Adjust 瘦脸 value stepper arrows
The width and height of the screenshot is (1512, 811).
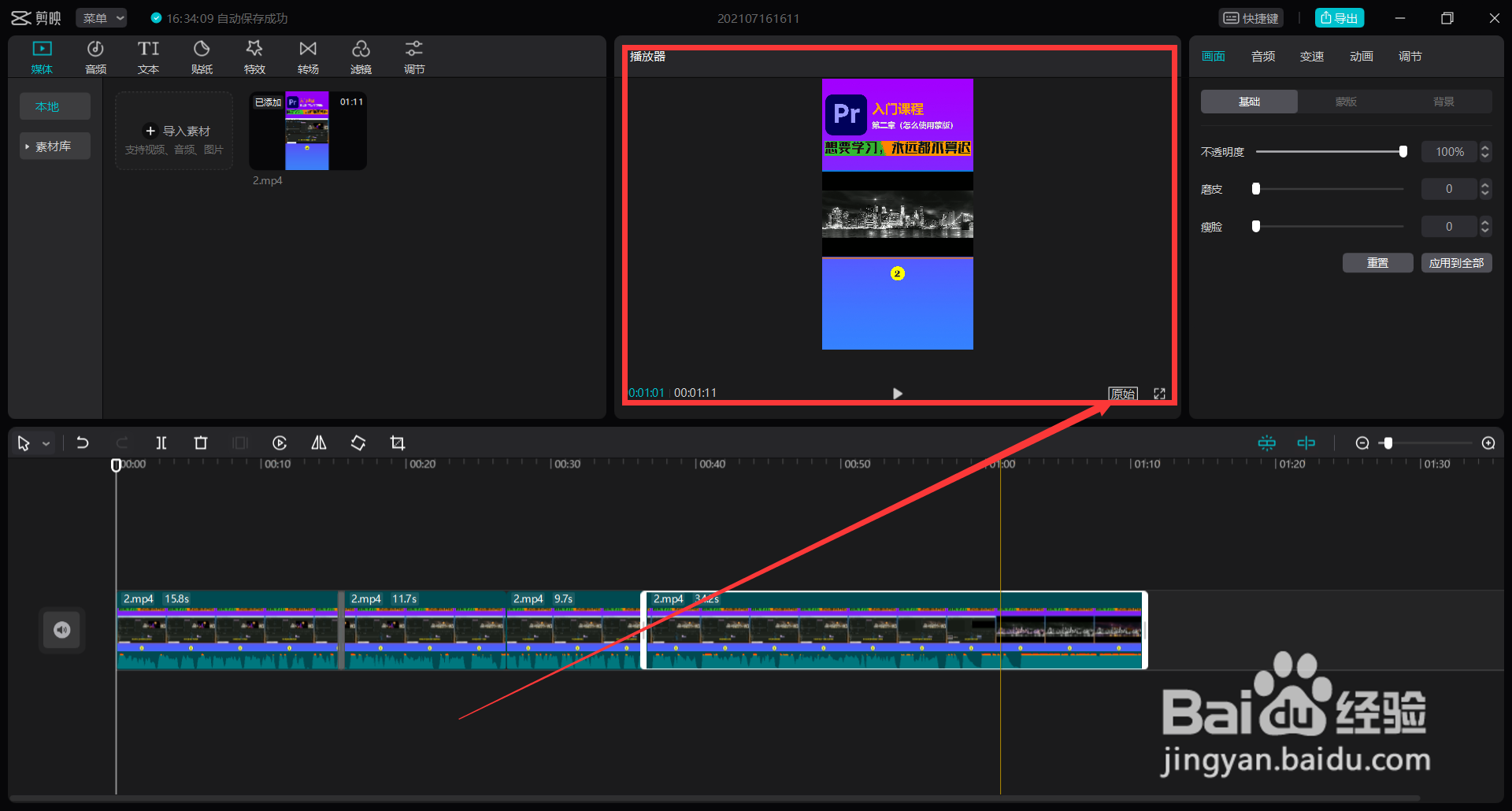(1485, 227)
